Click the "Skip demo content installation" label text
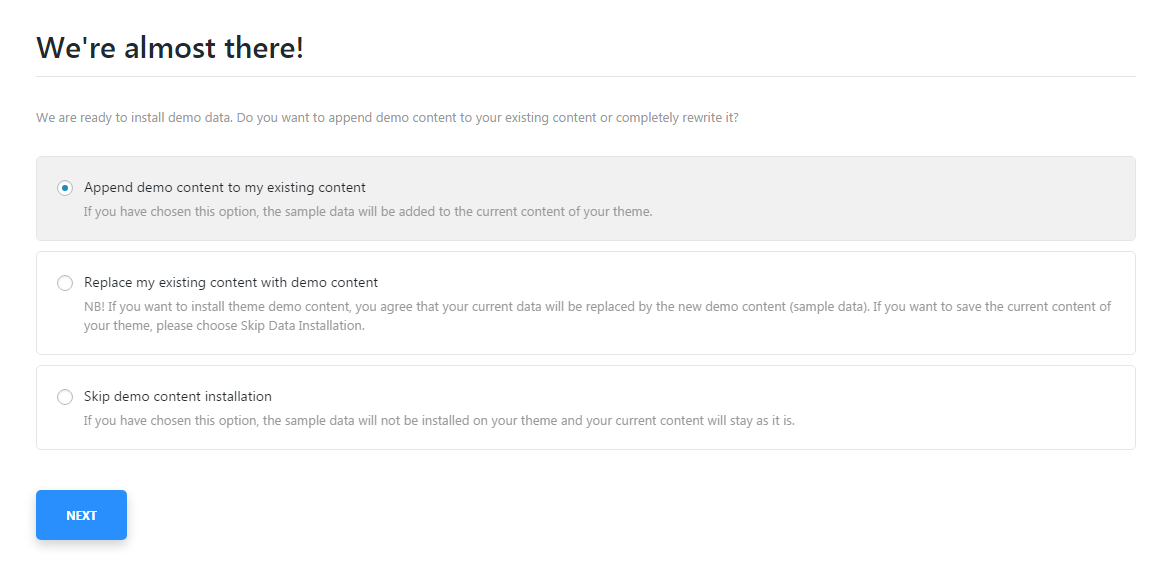Screen dimensions: 1165x563 (x=178, y=396)
